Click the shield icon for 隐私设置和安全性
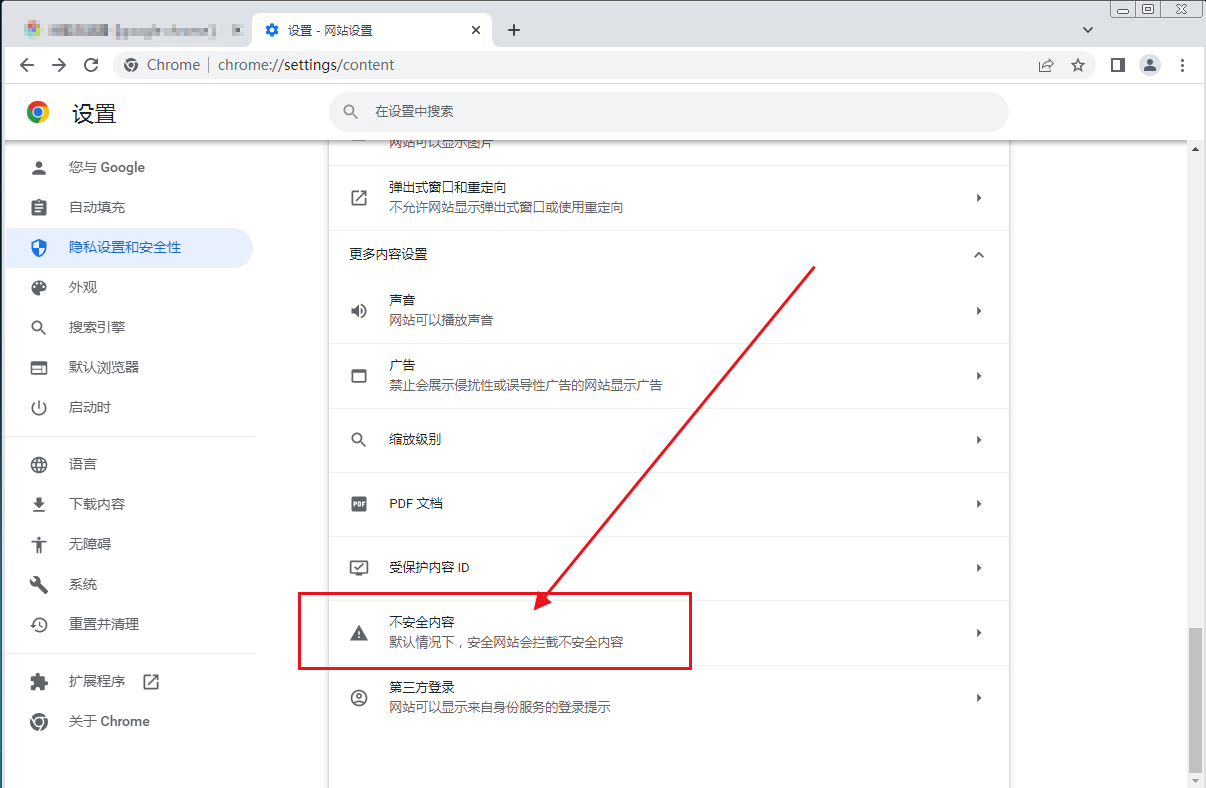The width and height of the screenshot is (1206, 788). tap(39, 247)
